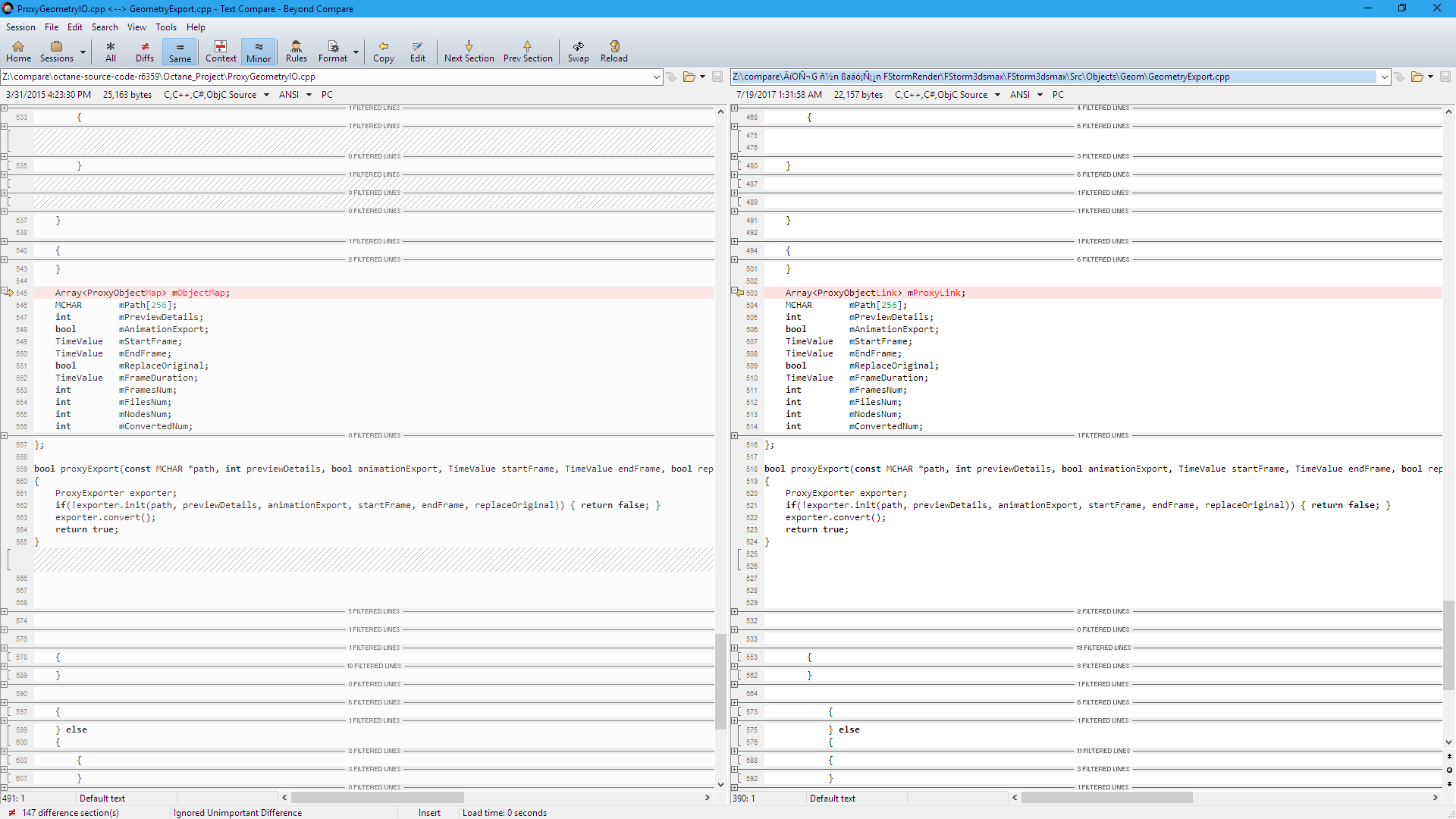Viewport: 1456px width, 819px height.
Task: Reload the compared files
Action: (x=613, y=51)
